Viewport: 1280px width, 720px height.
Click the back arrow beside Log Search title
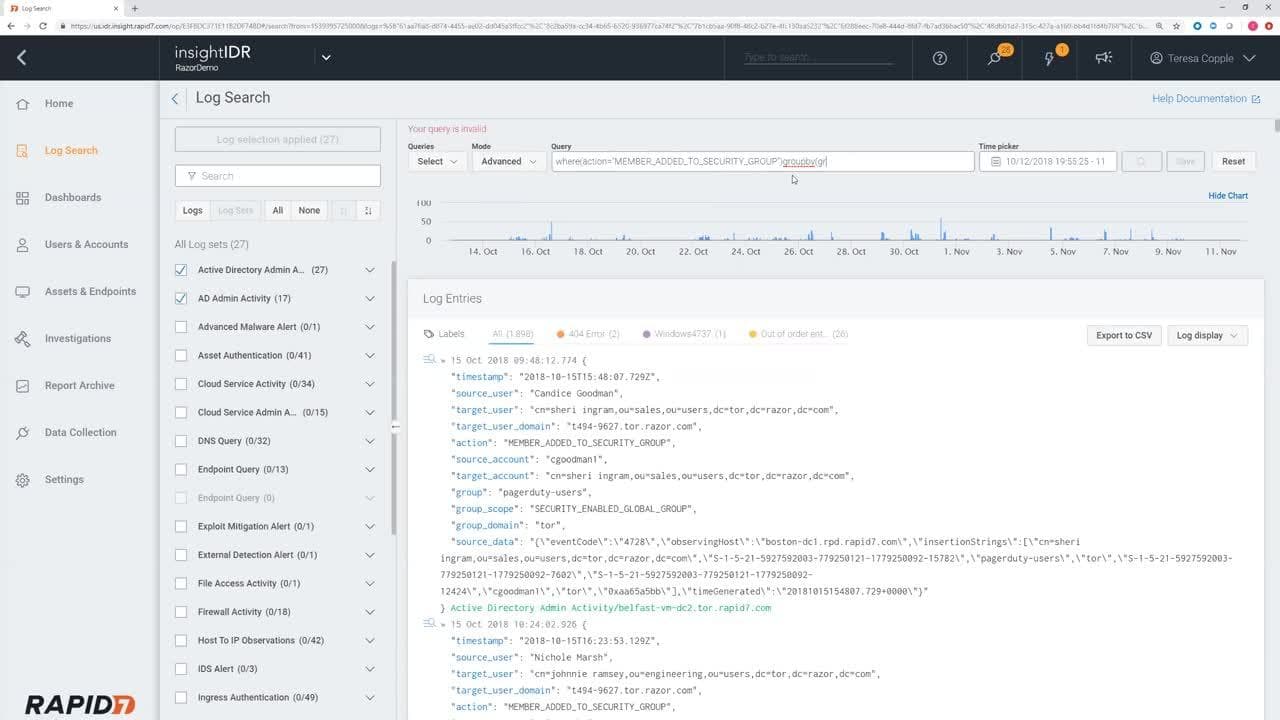click(175, 98)
